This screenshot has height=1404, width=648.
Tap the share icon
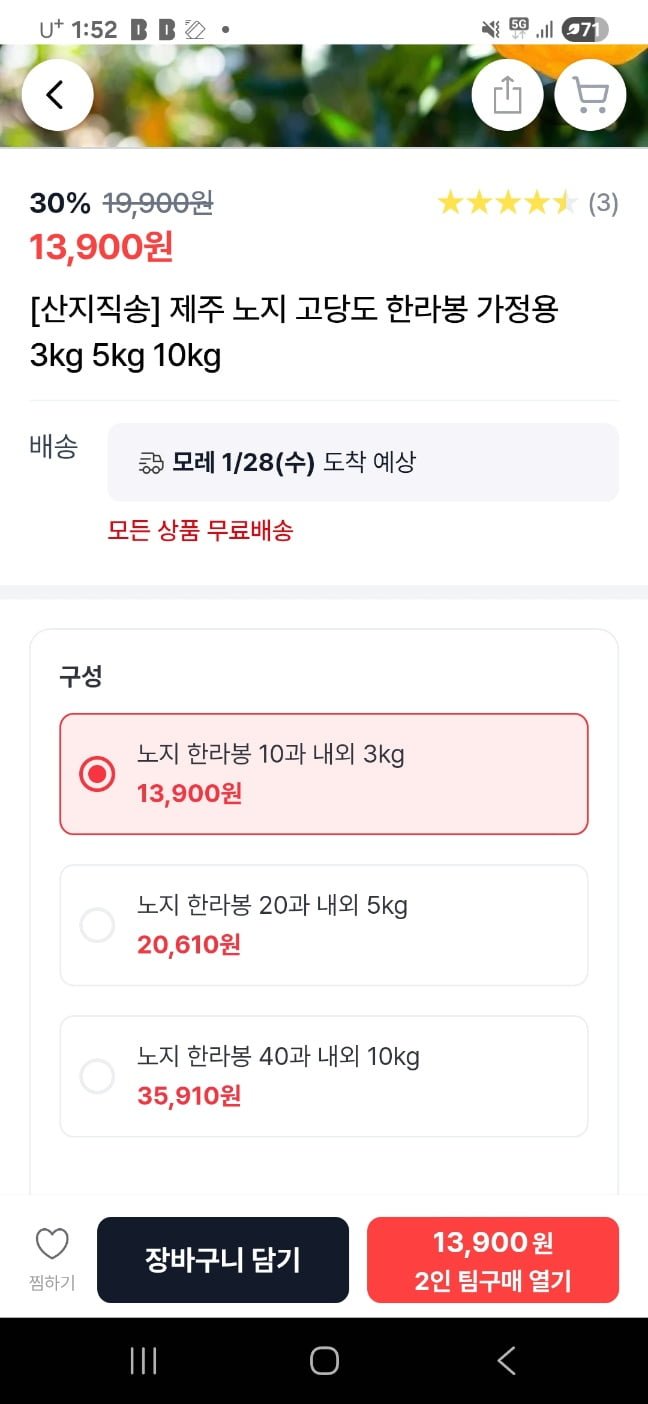click(x=507, y=95)
